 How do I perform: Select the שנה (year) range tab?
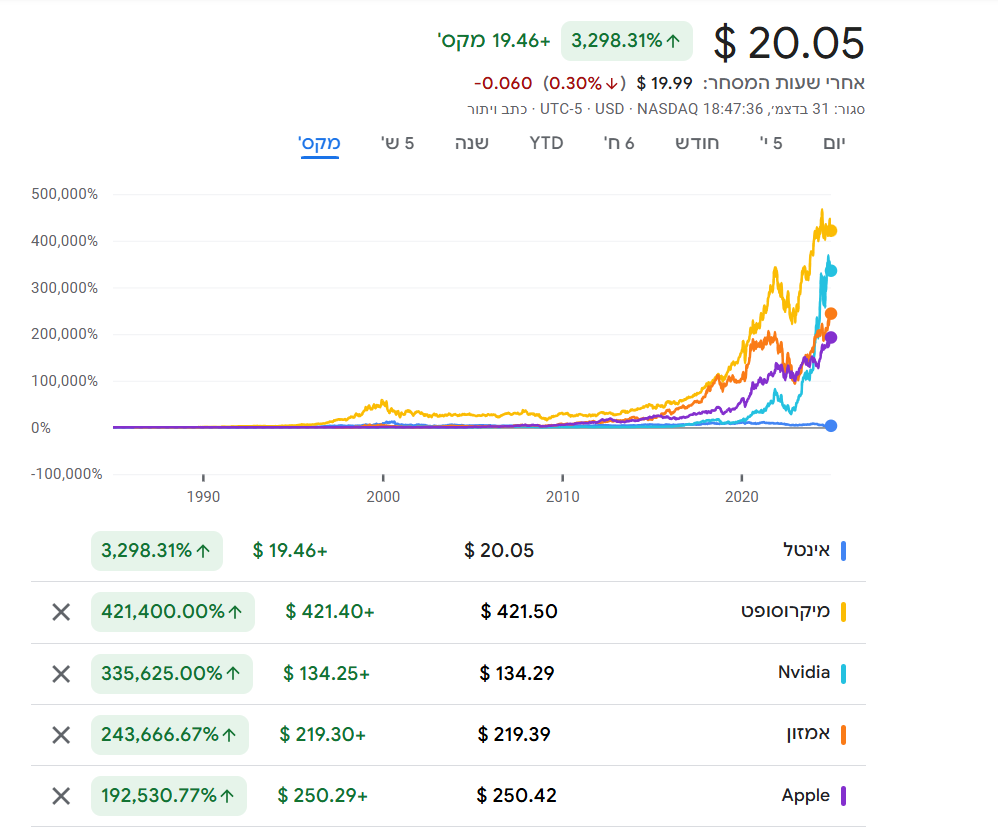471,143
